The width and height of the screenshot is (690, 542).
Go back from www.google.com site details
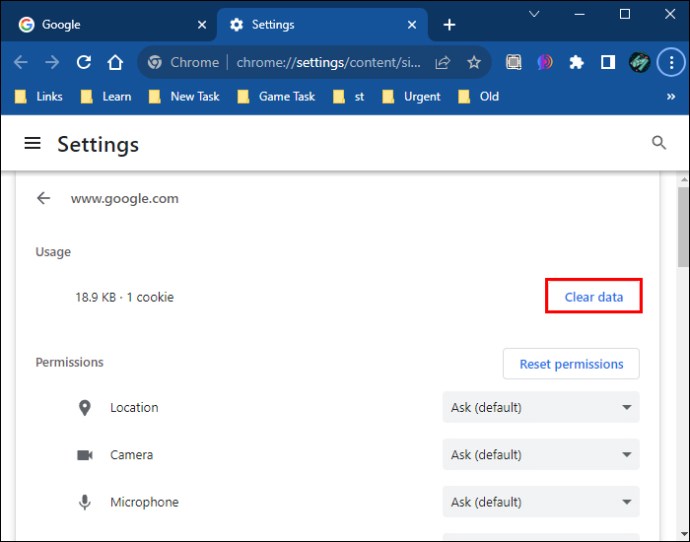(x=43, y=198)
